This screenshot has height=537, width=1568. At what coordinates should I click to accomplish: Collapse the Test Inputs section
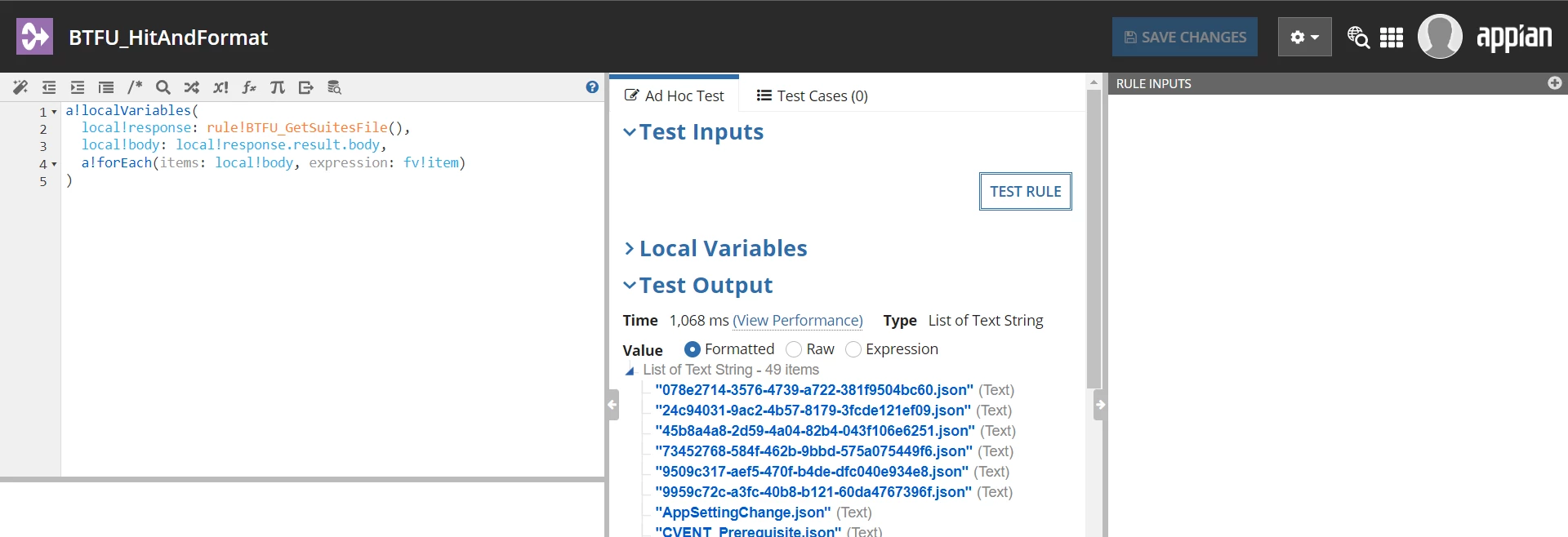(629, 132)
